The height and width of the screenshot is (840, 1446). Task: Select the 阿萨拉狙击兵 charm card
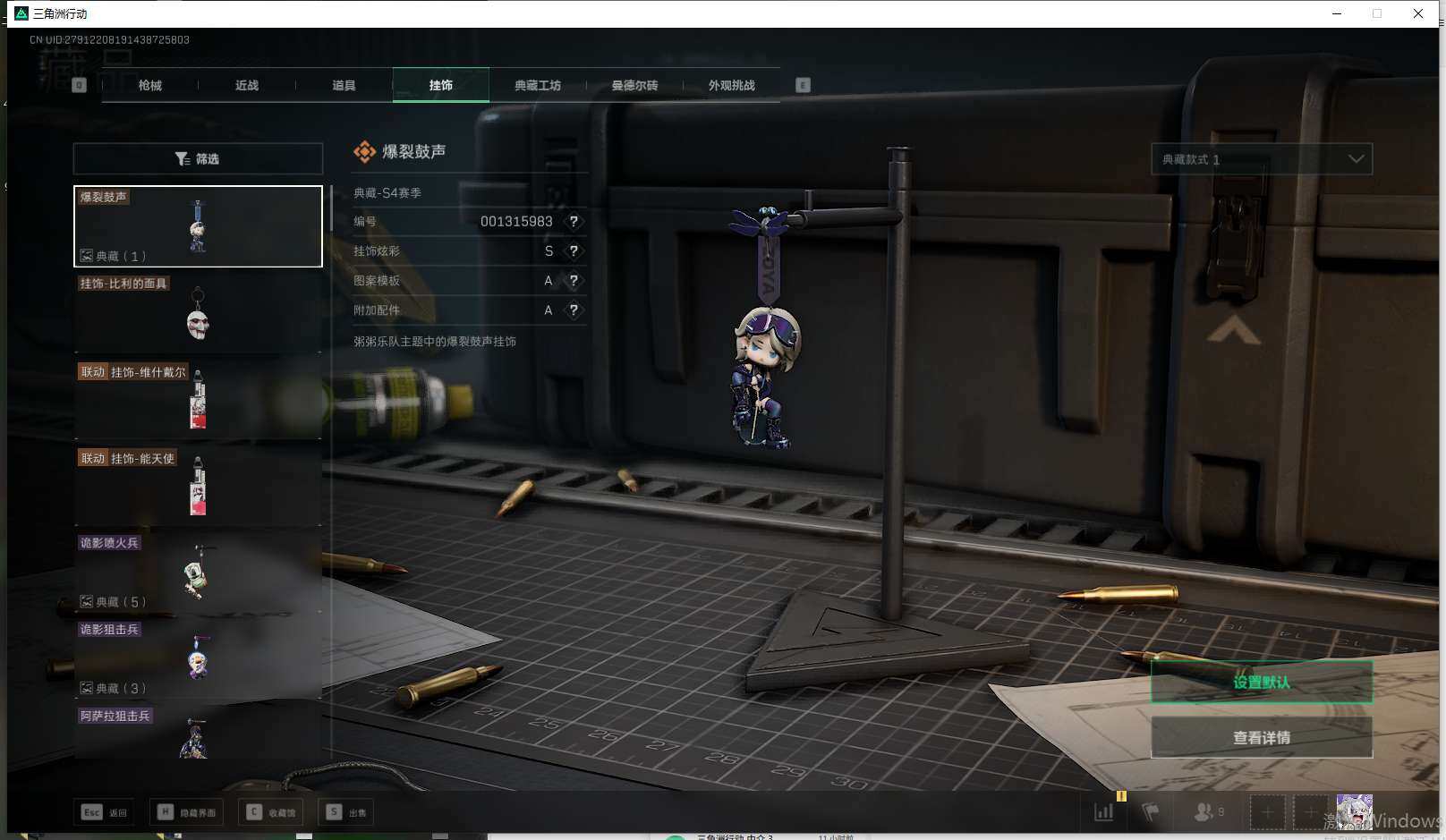[198, 733]
